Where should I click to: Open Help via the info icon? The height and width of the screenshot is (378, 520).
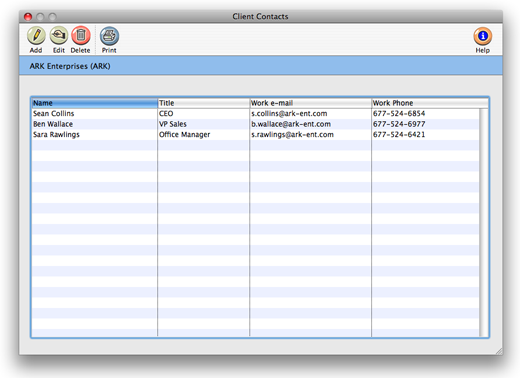coord(482,36)
